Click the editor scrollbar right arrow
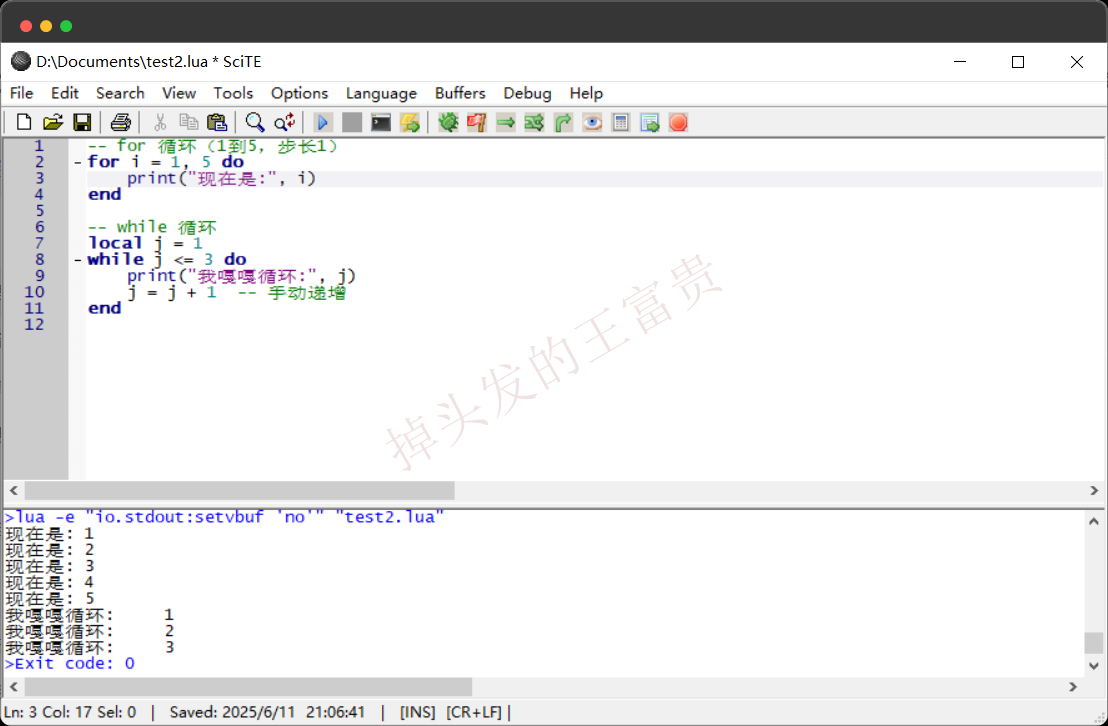The width and height of the screenshot is (1108, 726). click(x=1094, y=490)
